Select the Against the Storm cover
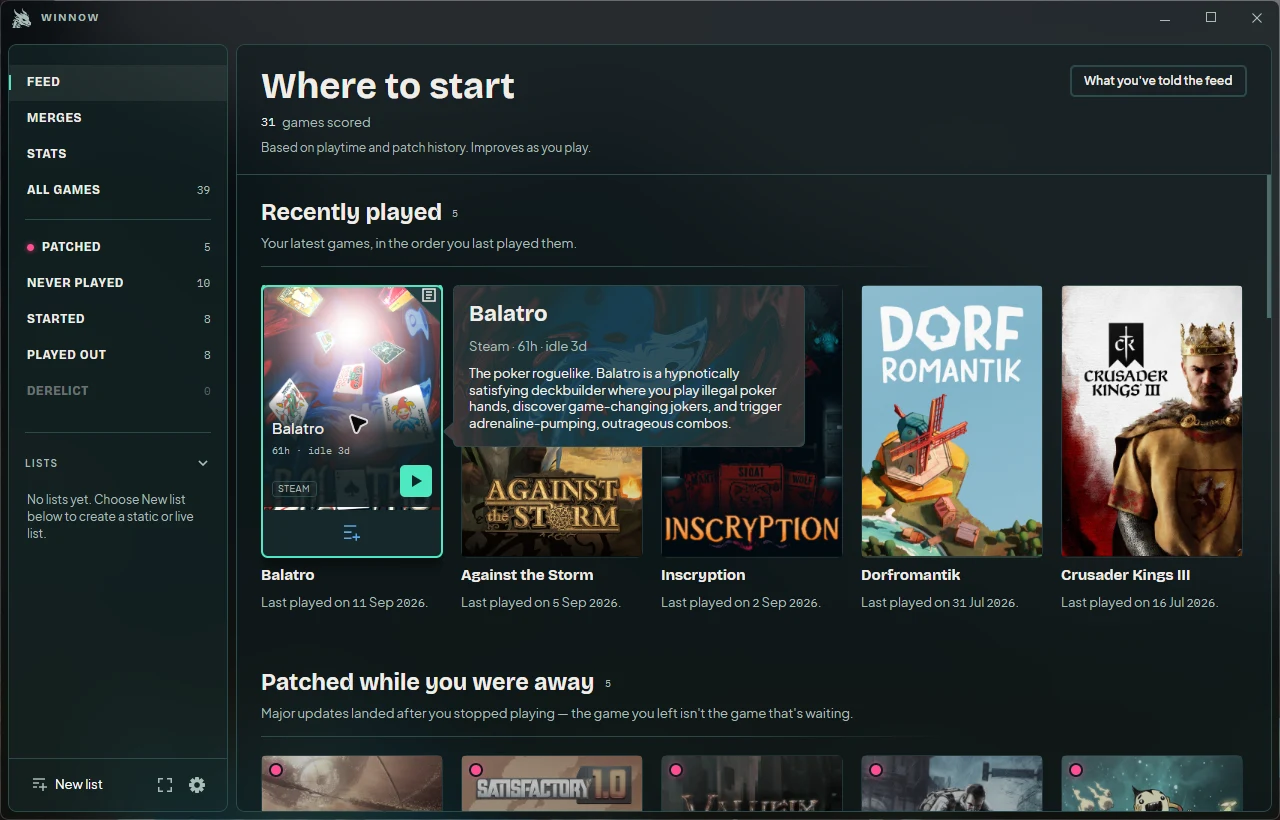Image resolution: width=1280 pixels, height=820 pixels. 552,502
